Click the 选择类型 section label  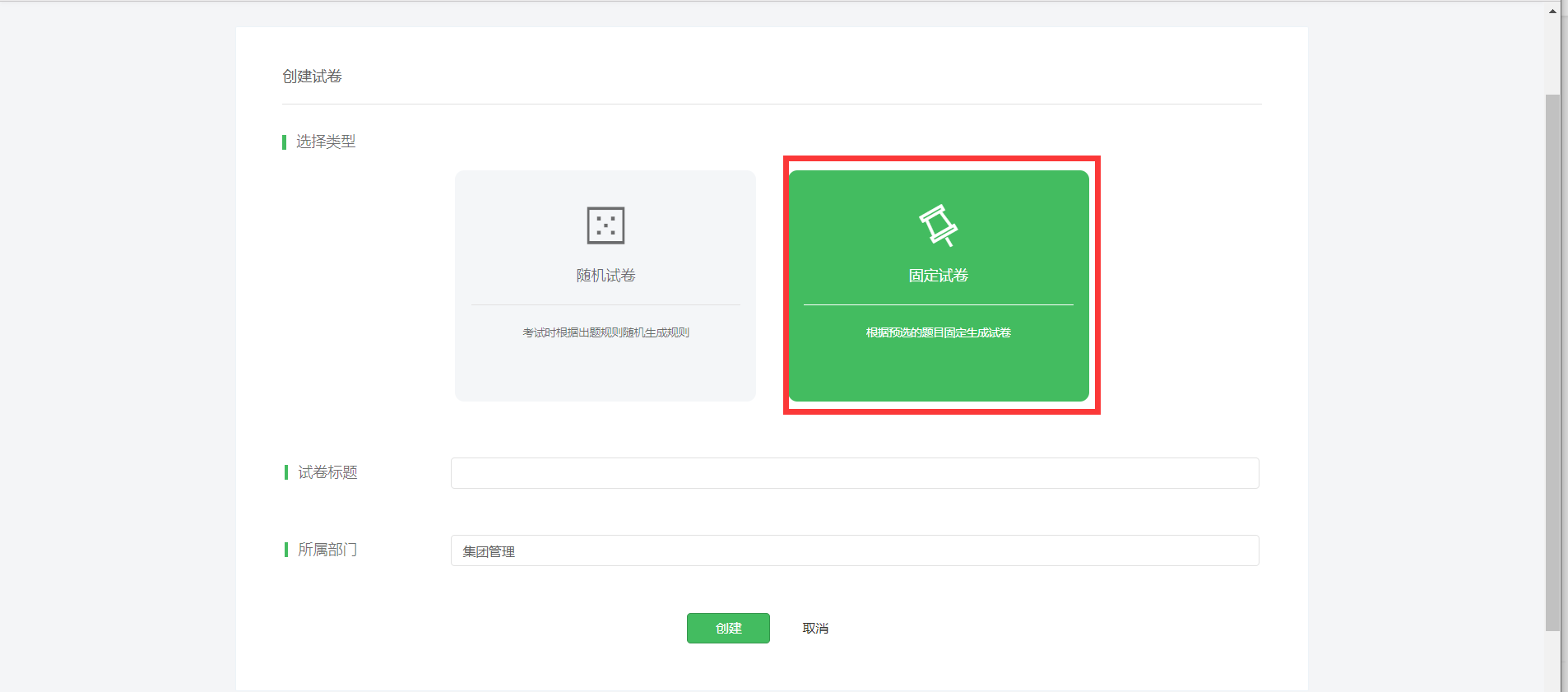click(x=326, y=142)
